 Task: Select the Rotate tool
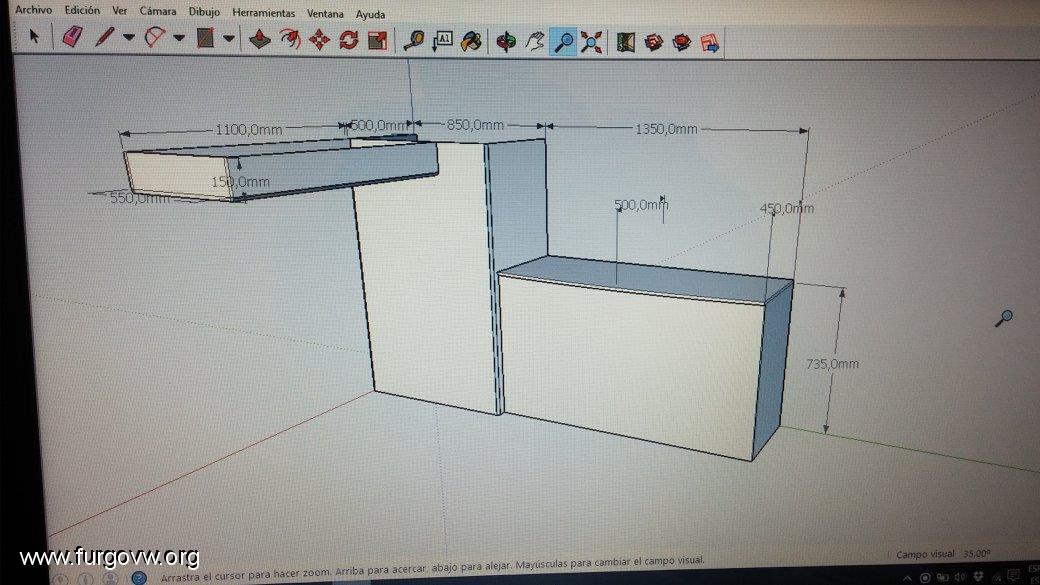[349, 40]
